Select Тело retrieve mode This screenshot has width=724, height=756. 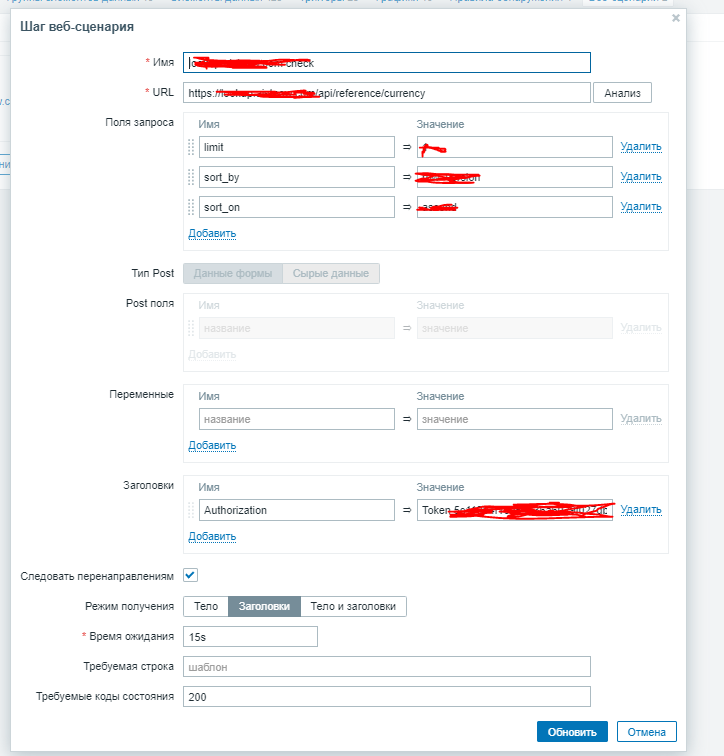pyautogui.click(x=206, y=606)
